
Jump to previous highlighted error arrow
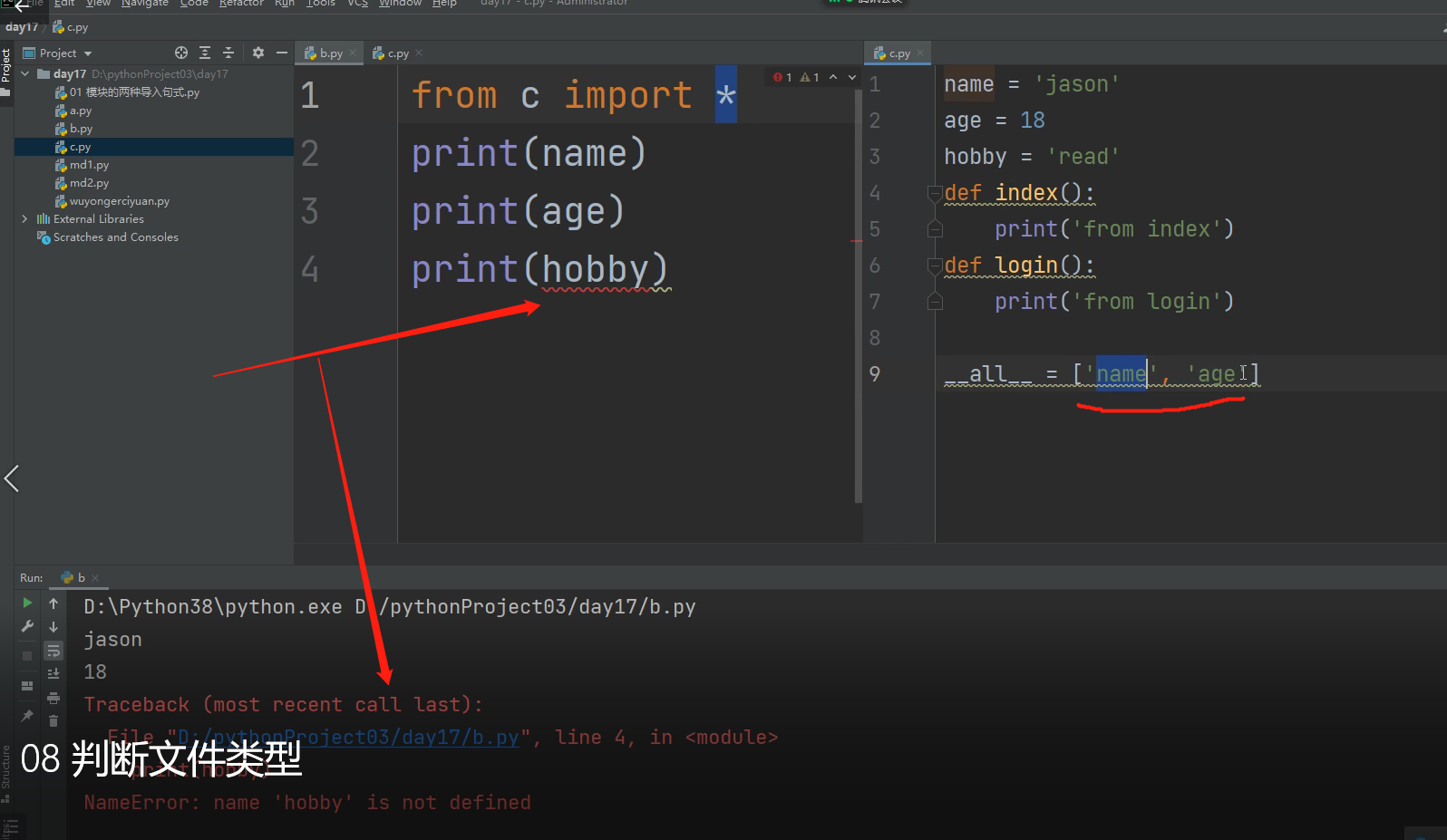(833, 78)
